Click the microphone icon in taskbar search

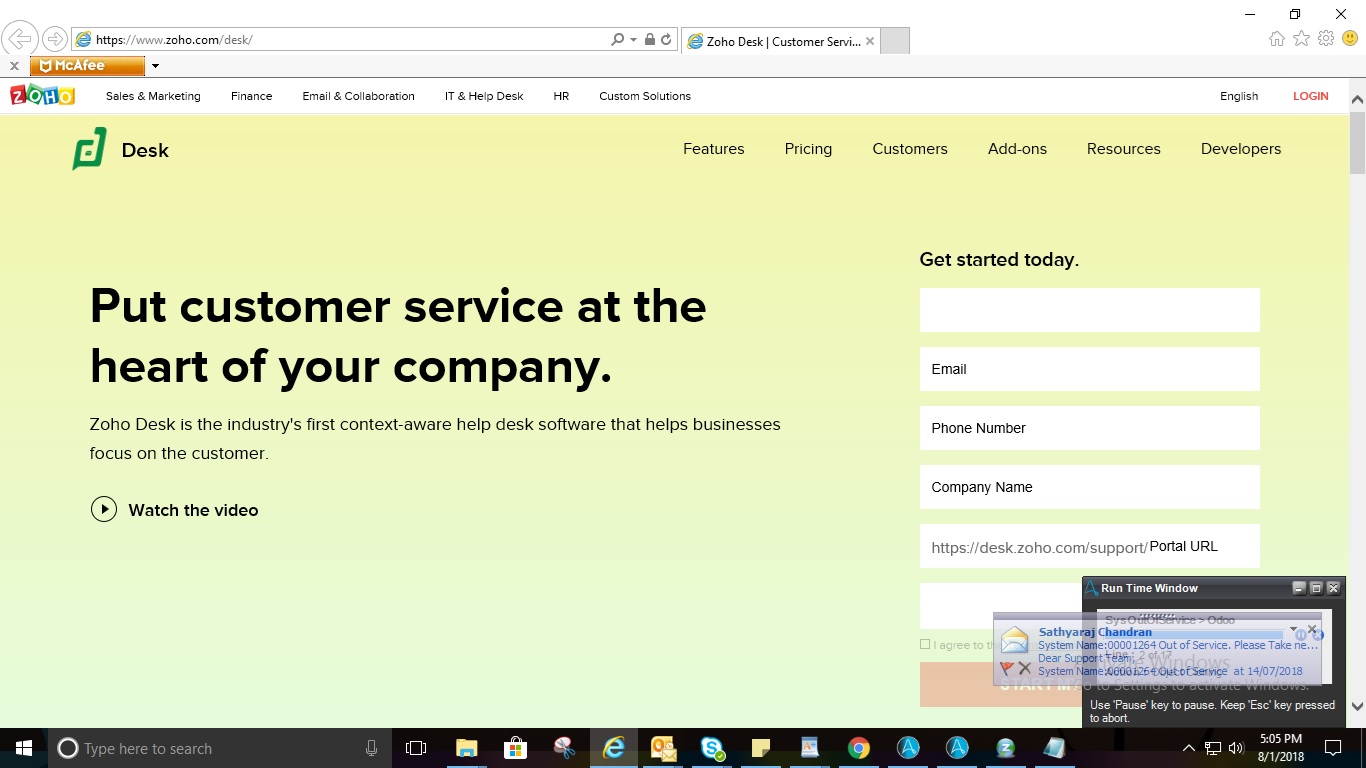point(371,748)
